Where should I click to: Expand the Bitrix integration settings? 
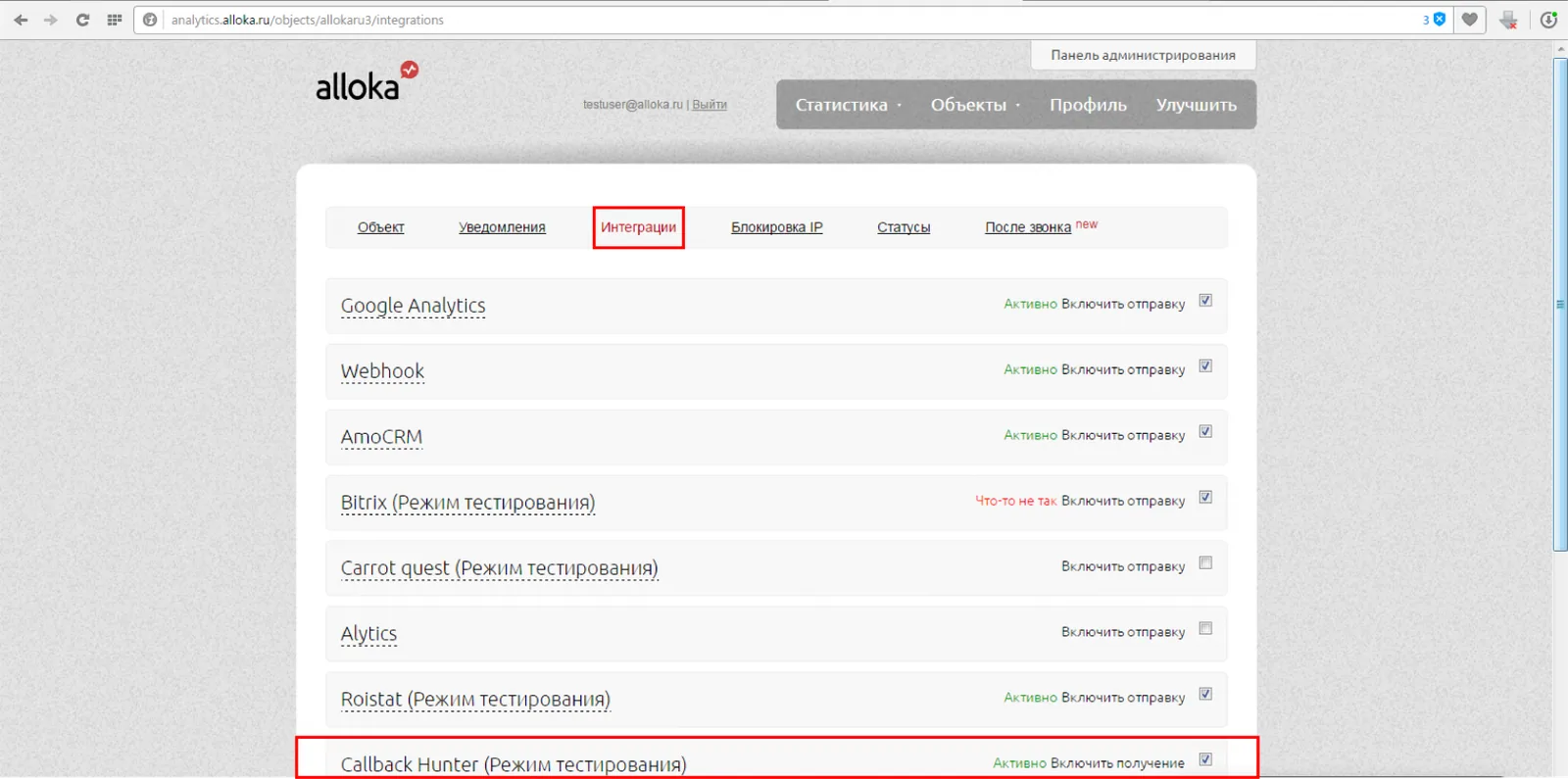(467, 503)
